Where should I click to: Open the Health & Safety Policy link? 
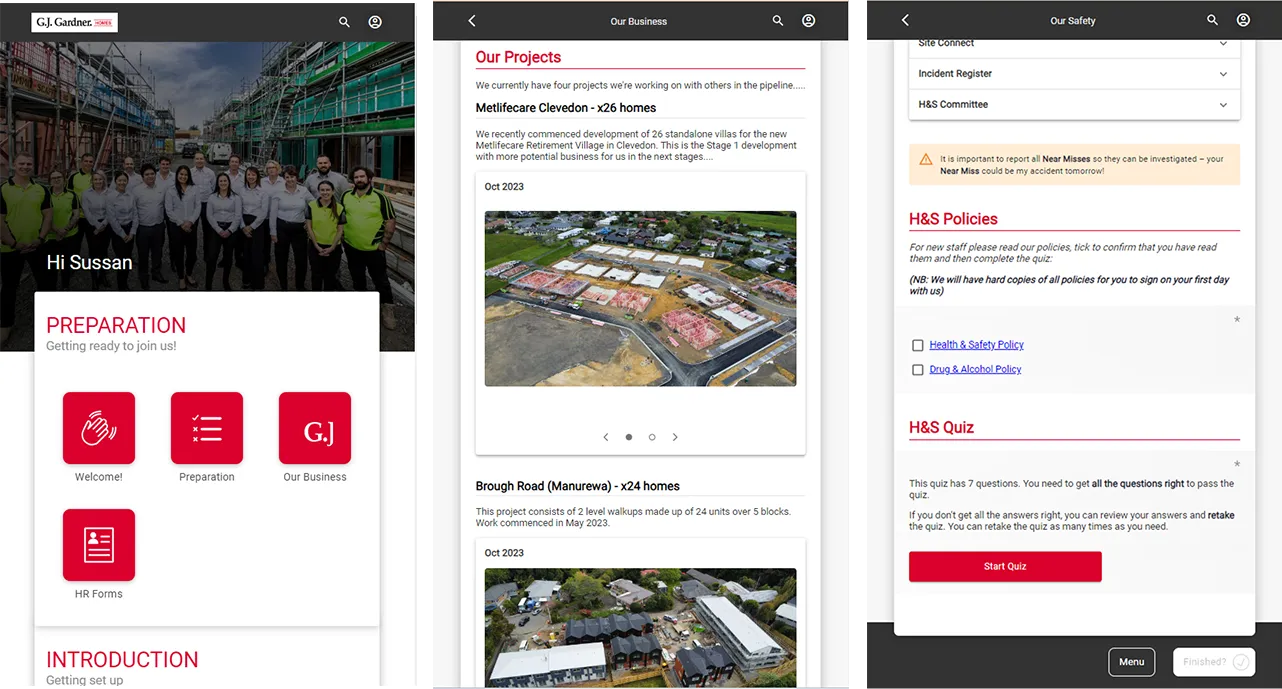976,345
